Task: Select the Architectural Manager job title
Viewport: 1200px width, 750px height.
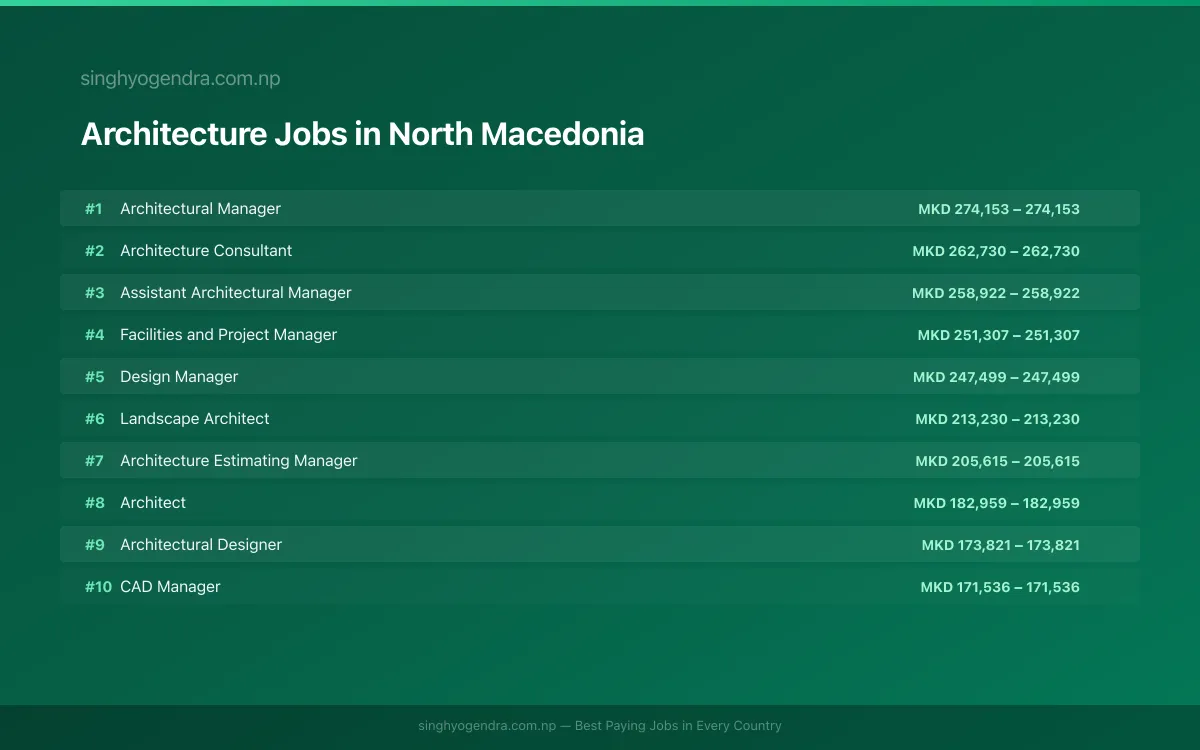Action: (200, 209)
